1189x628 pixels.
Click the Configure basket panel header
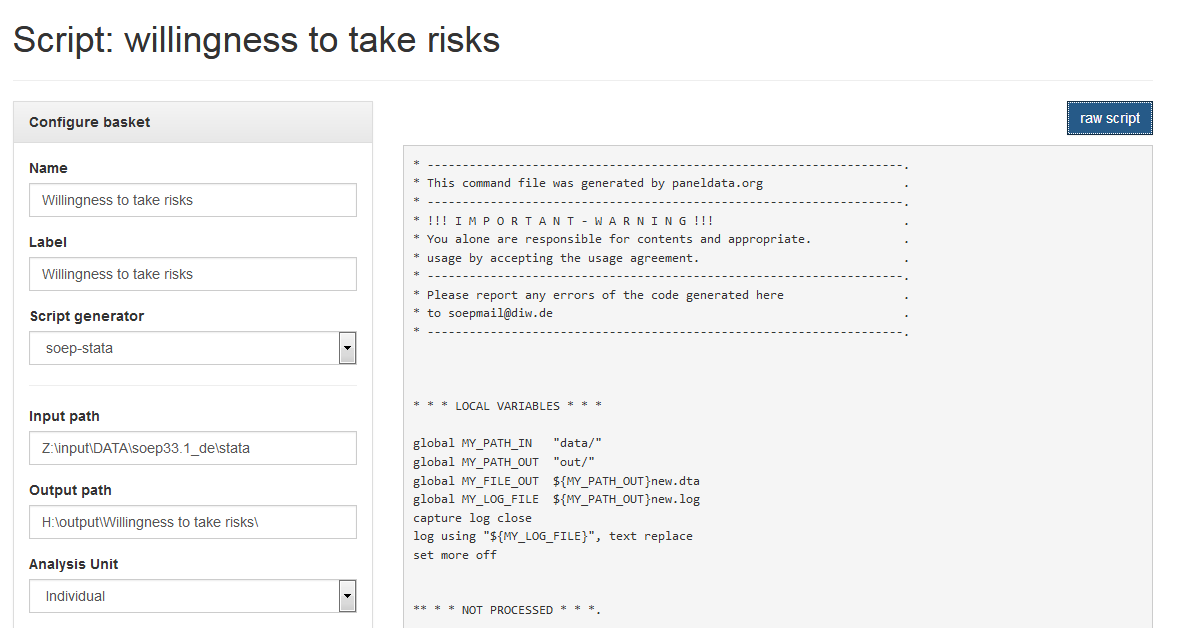[x=193, y=122]
